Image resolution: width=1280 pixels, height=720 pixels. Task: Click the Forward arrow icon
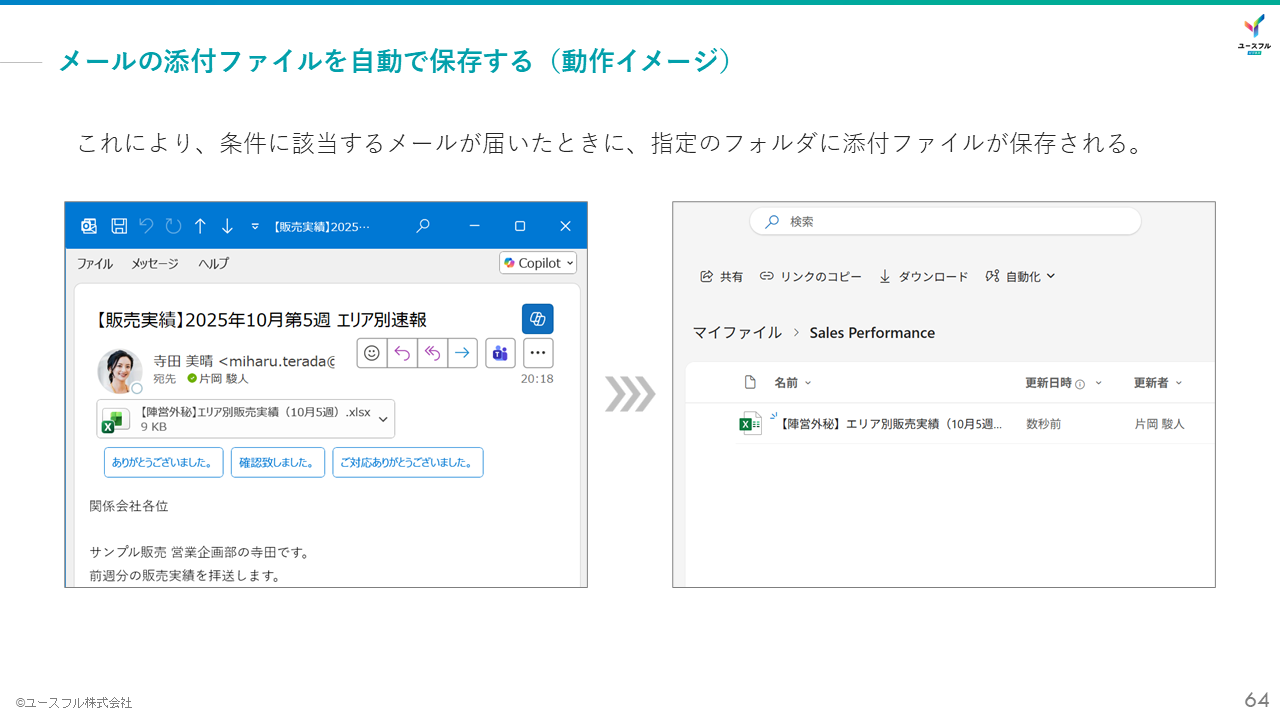click(x=462, y=353)
